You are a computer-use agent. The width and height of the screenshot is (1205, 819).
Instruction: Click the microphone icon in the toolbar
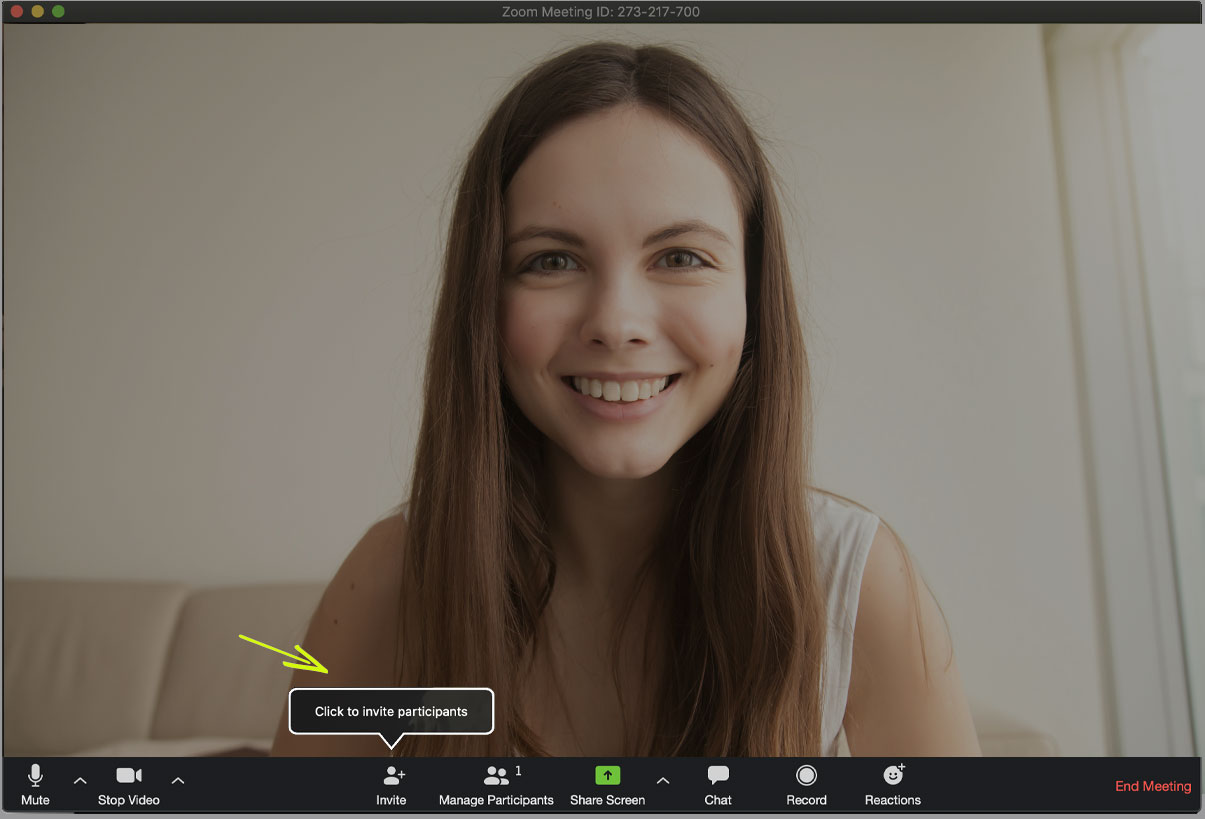pos(36,775)
